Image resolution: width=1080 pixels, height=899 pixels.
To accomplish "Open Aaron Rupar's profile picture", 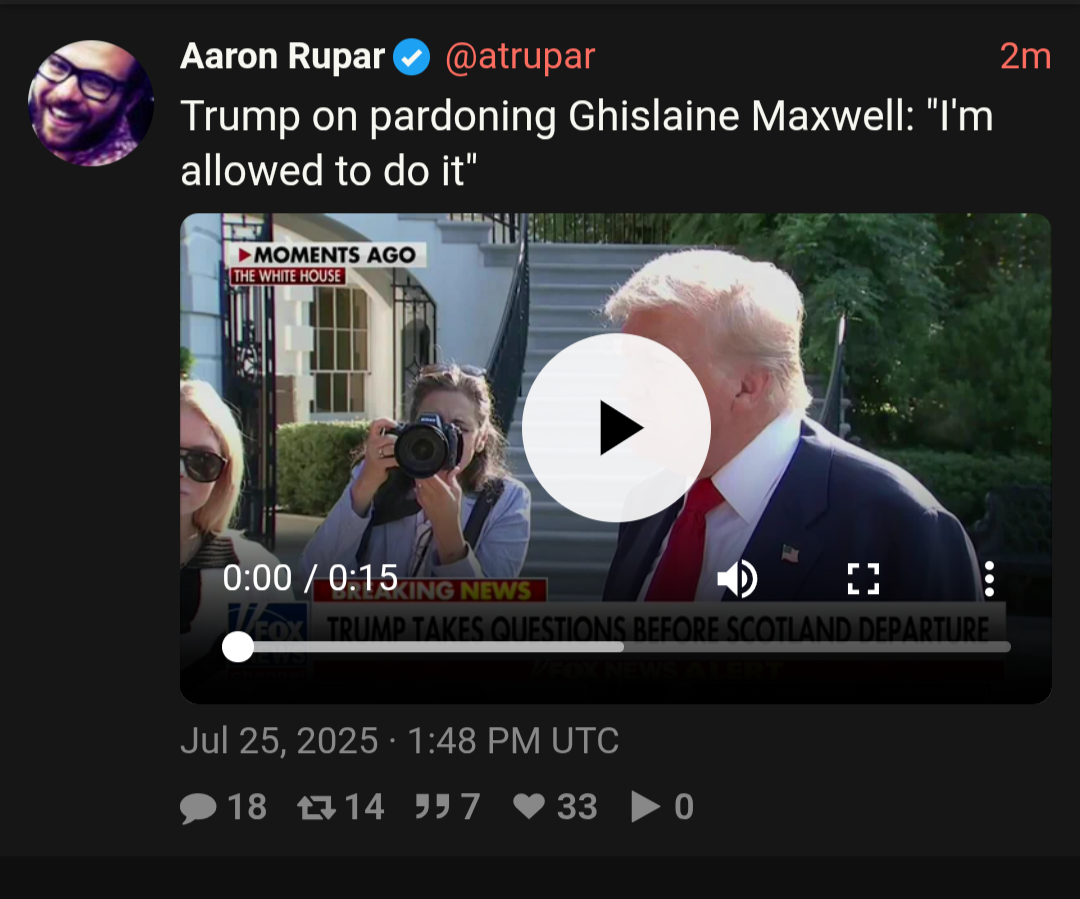I will tap(90, 103).
